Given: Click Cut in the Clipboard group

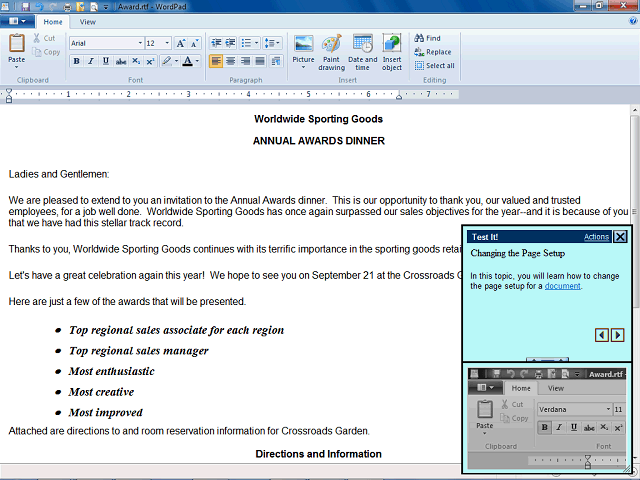Looking at the screenshot, I should [44, 38].
